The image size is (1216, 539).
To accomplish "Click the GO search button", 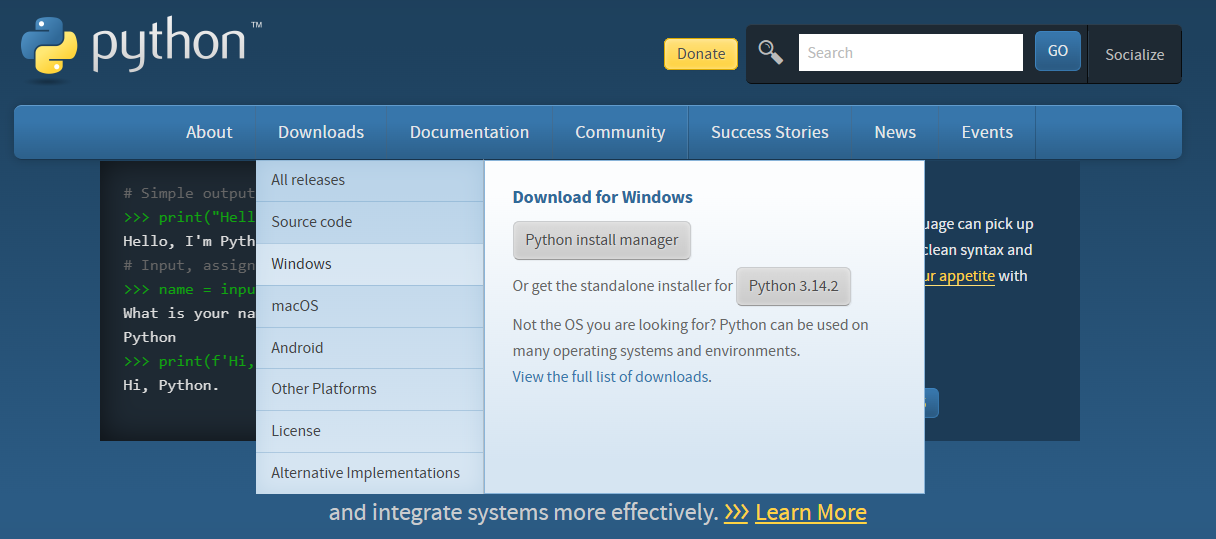I will [x=1058, y=51].
